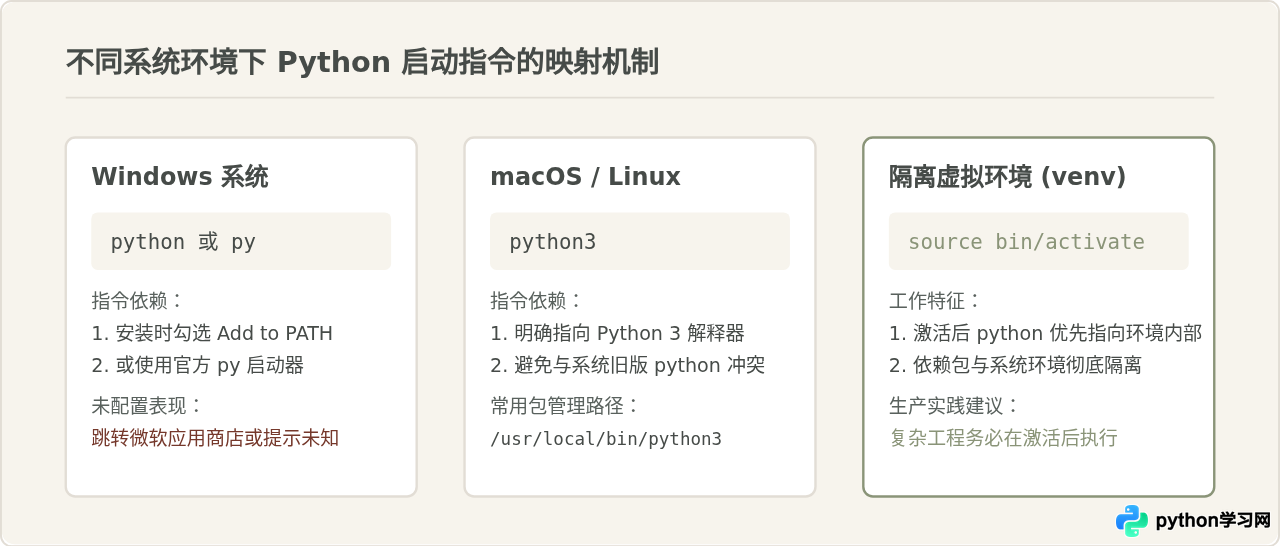The width and height of the screenshot is (1280, 547).
Task: Click "指令依赖：" in the macOS / Linux card
Action: click(537, 301)
